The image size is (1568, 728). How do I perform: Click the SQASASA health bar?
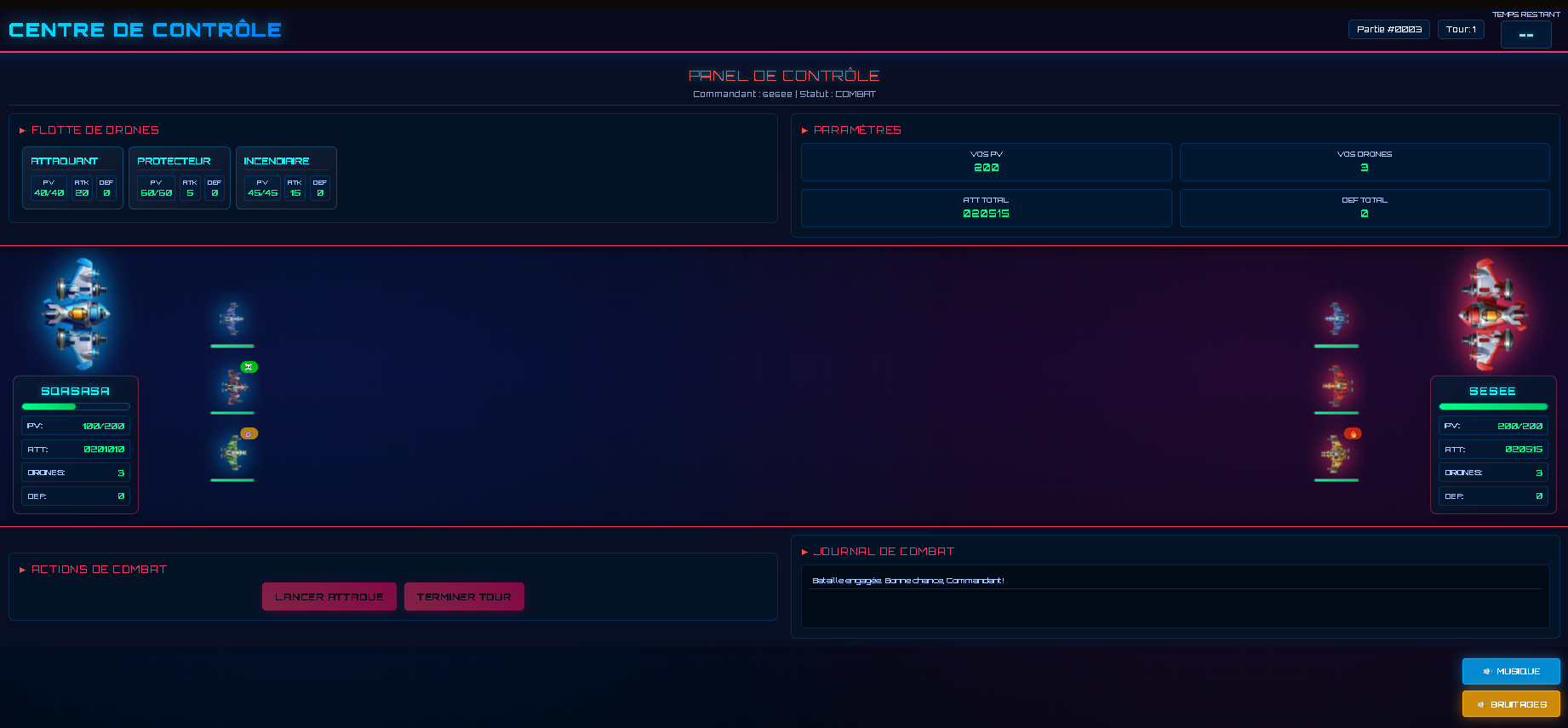[76, 407]
